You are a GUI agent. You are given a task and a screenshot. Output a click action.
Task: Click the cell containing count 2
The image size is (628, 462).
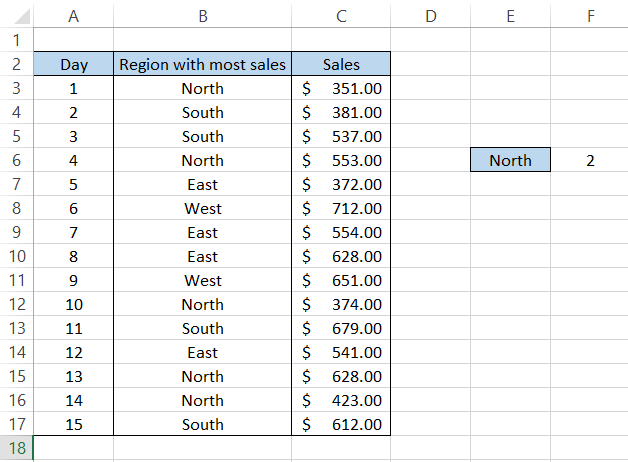590,160
